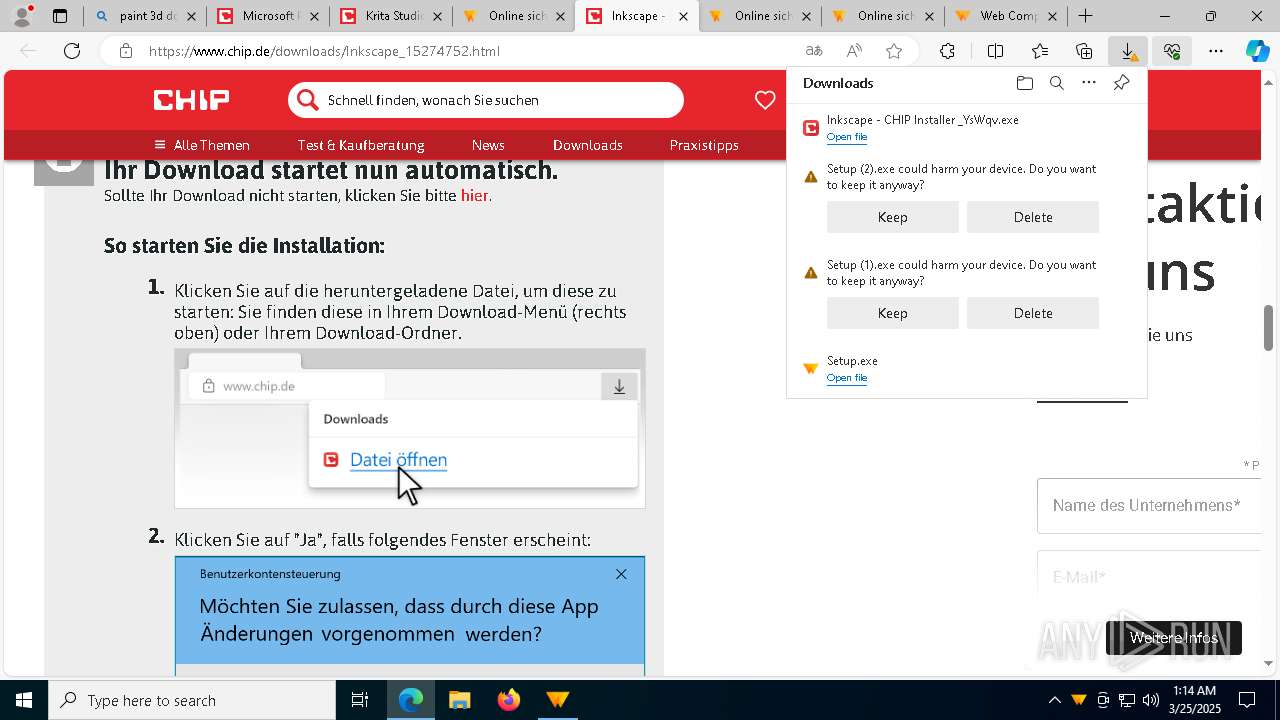This screenshot has height=720, width=1280.
Task: Click the Weitere Infos button
Action: coord(1174,638)
